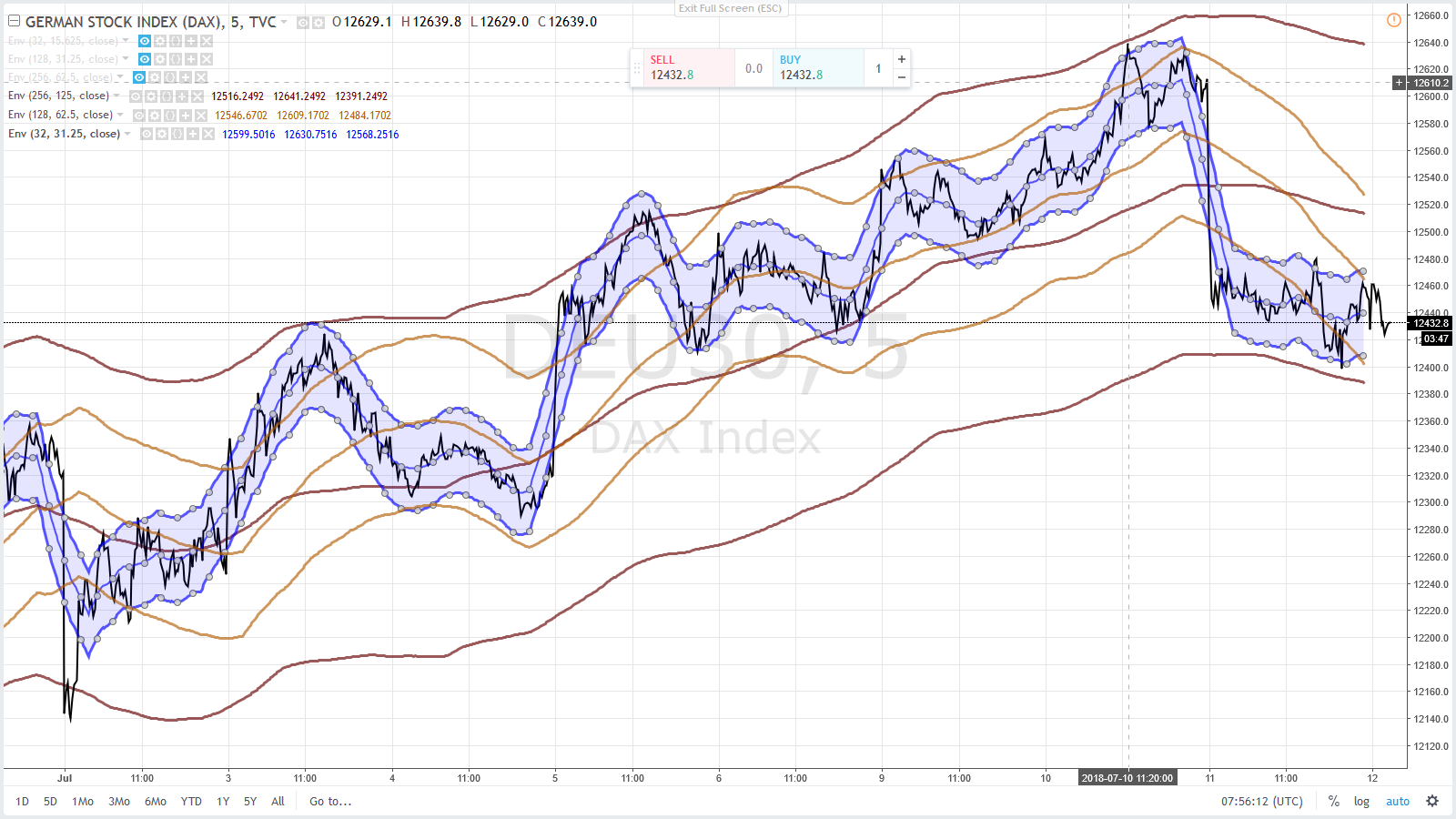Open chart properties gear in bottom bar

pos(1432,801)
